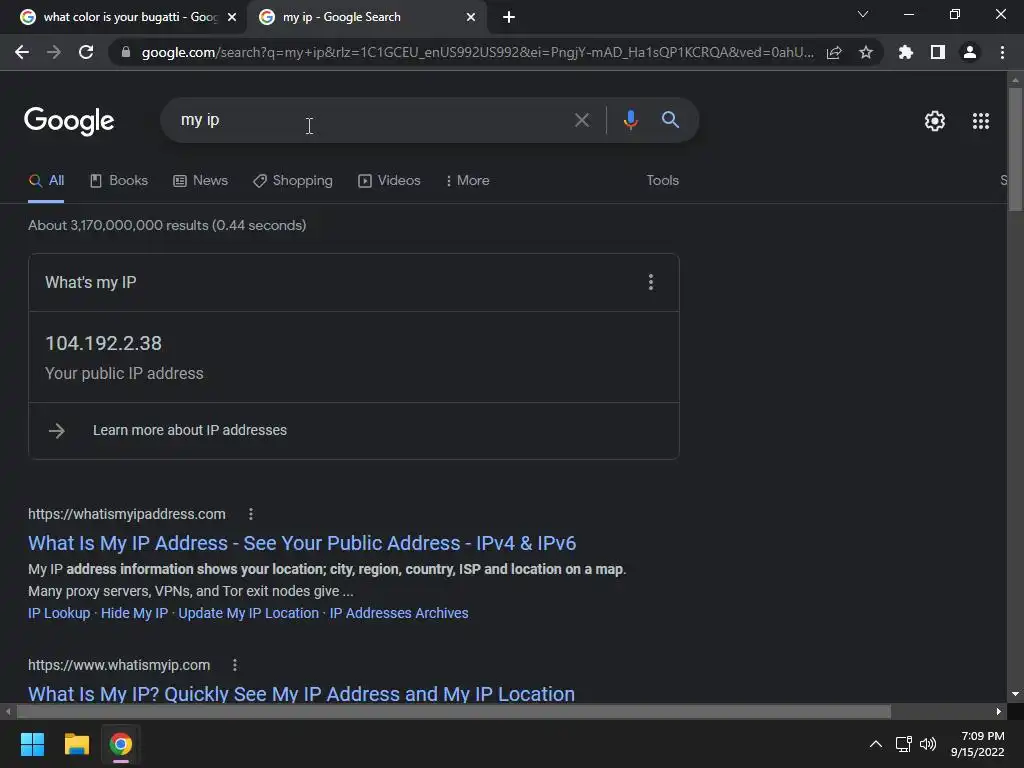Open more options for whatismyipaddress.com result
Screen dimensions: 1024x768
(x=251, y=515)
